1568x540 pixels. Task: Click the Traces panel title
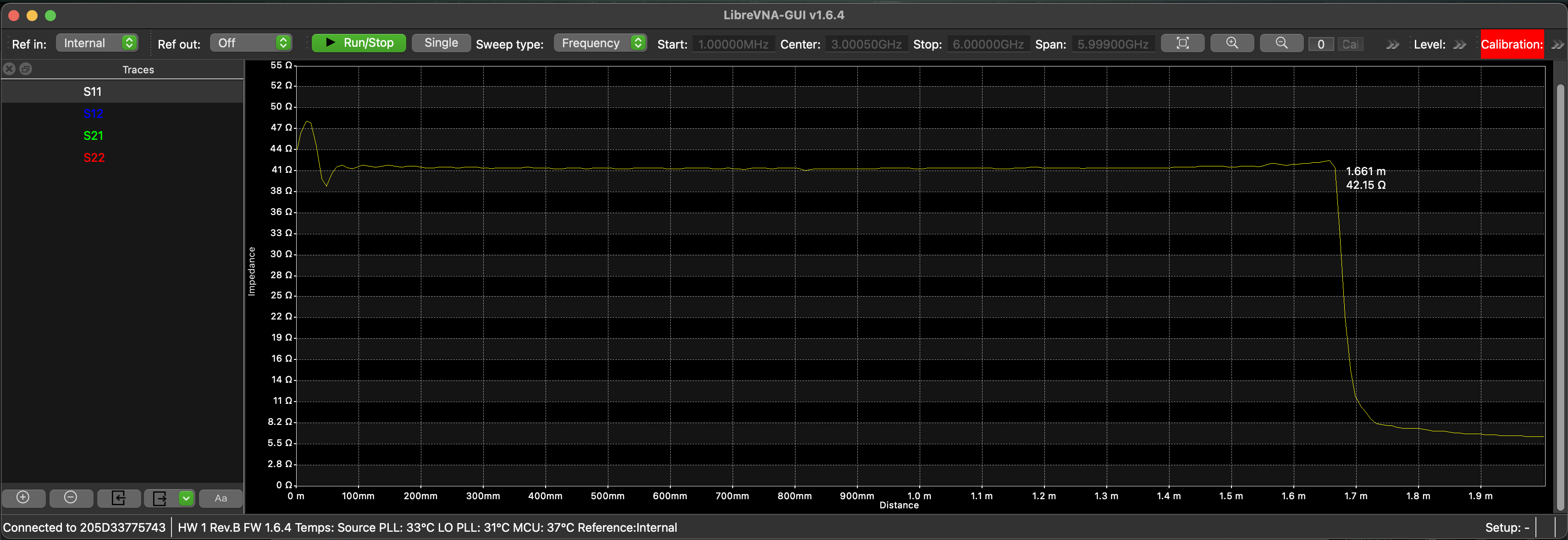coord(138,69)
